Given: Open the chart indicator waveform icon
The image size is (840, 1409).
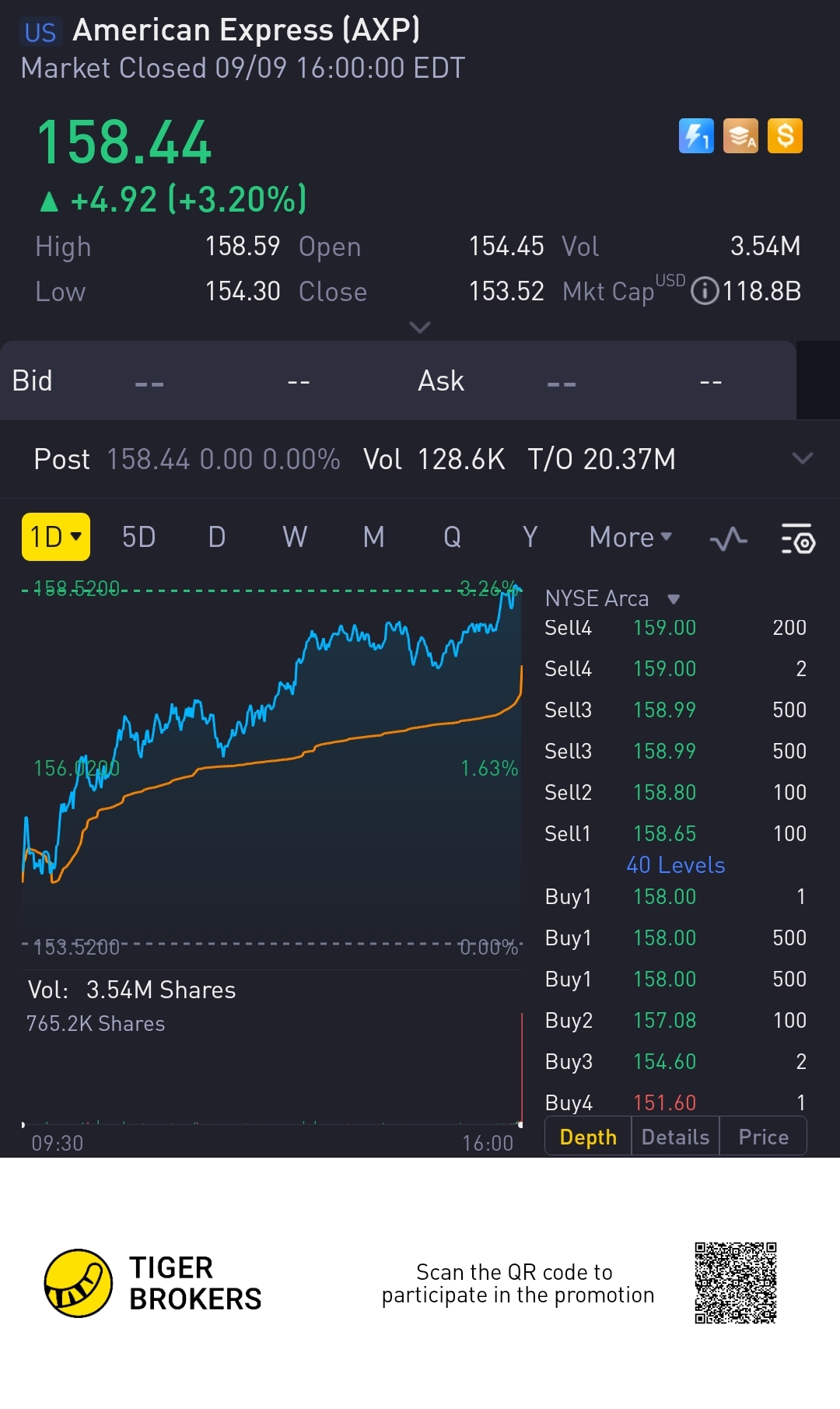Looking at the screenshot, I should tap(729, 538).
